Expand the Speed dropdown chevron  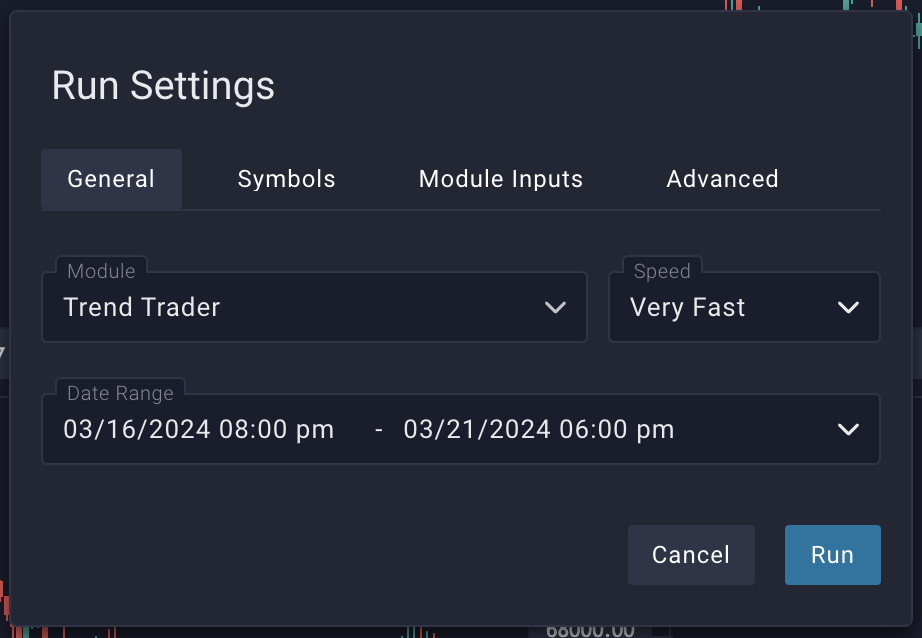click(x=848, y=308)
